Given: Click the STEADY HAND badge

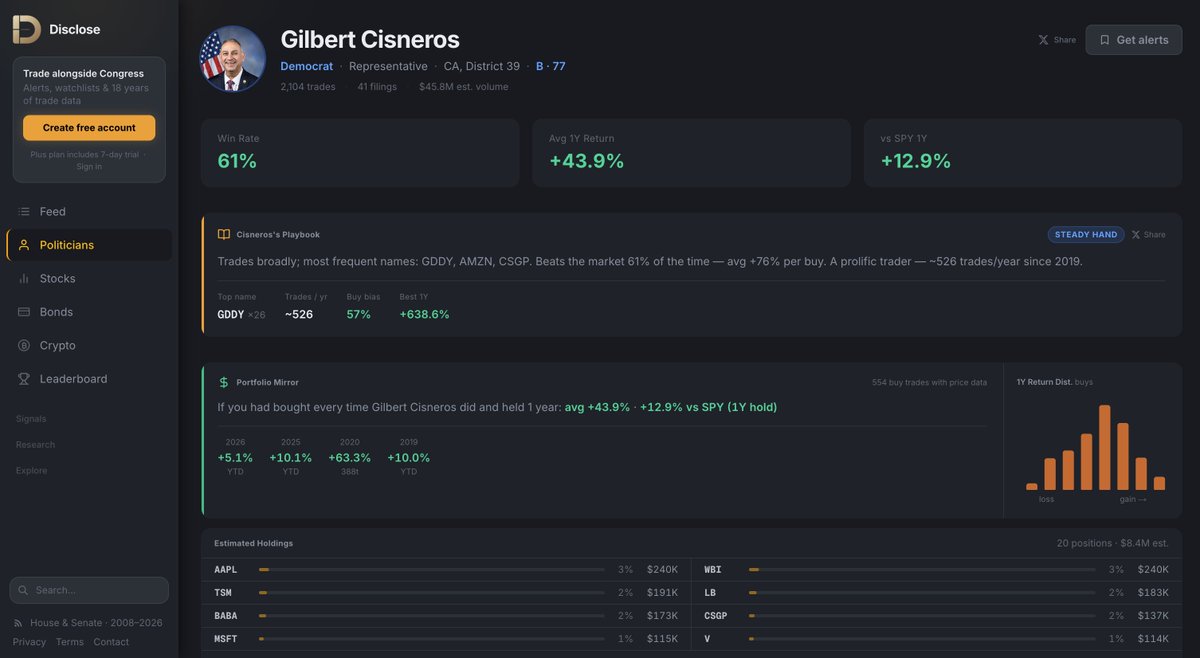Looking at the screenshot, I should [x=1086, y=235].
